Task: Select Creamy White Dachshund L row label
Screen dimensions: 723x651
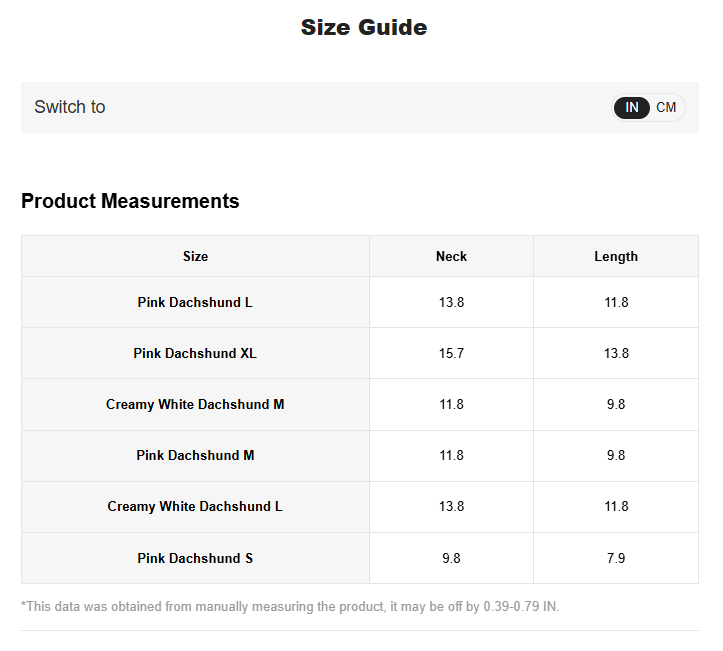Action: tap(195, 506)
